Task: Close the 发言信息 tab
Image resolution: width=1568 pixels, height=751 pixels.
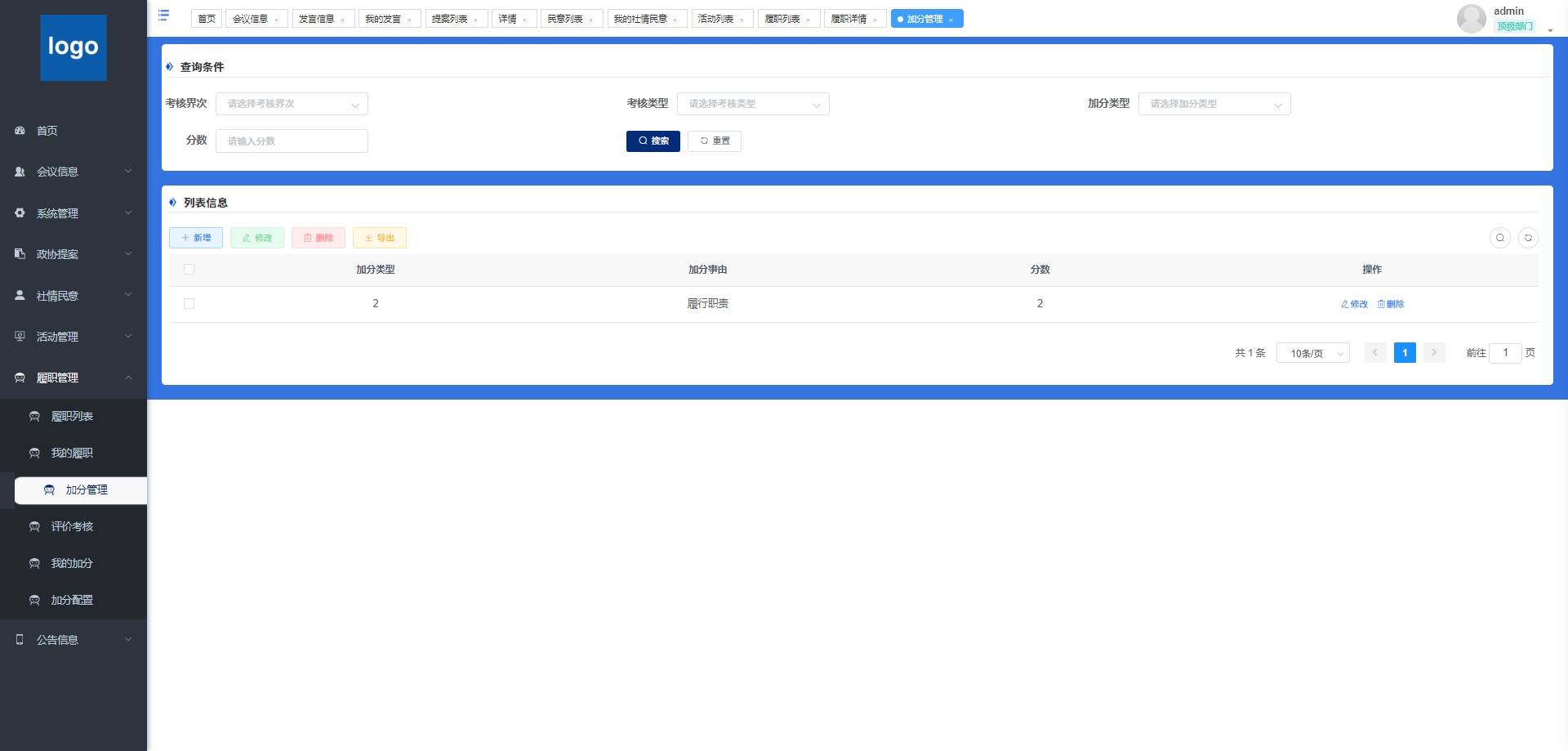Action: click(343, 20)
